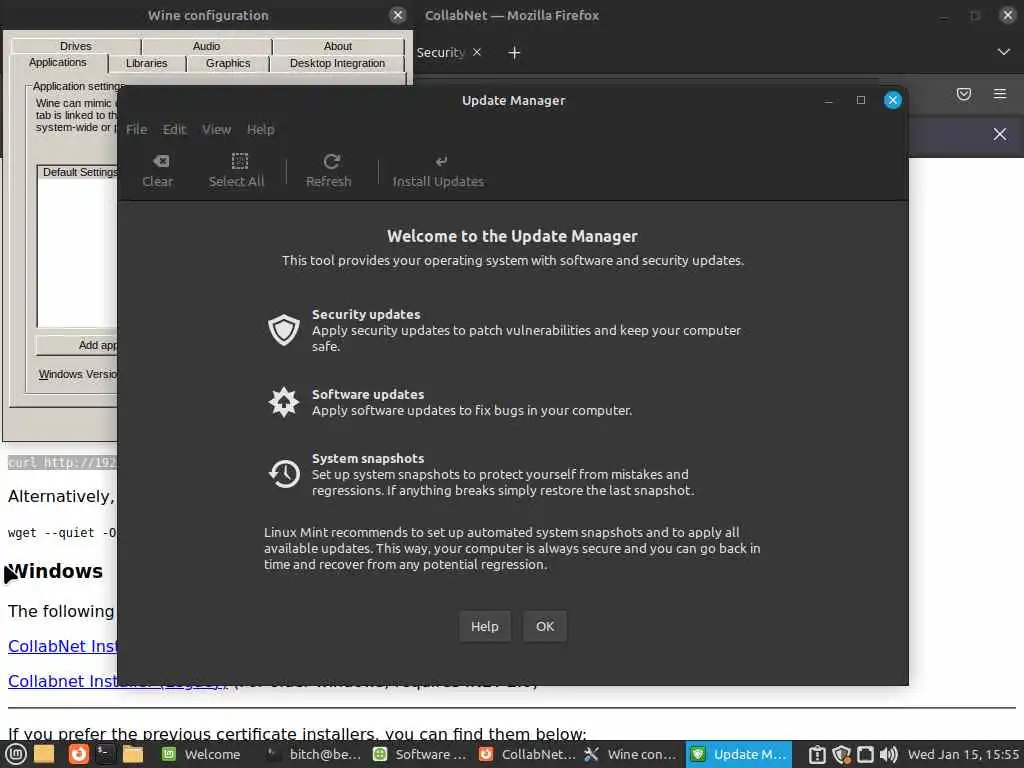
Task: Open the volume control in system tray
Action: click(x=889, y=754)
